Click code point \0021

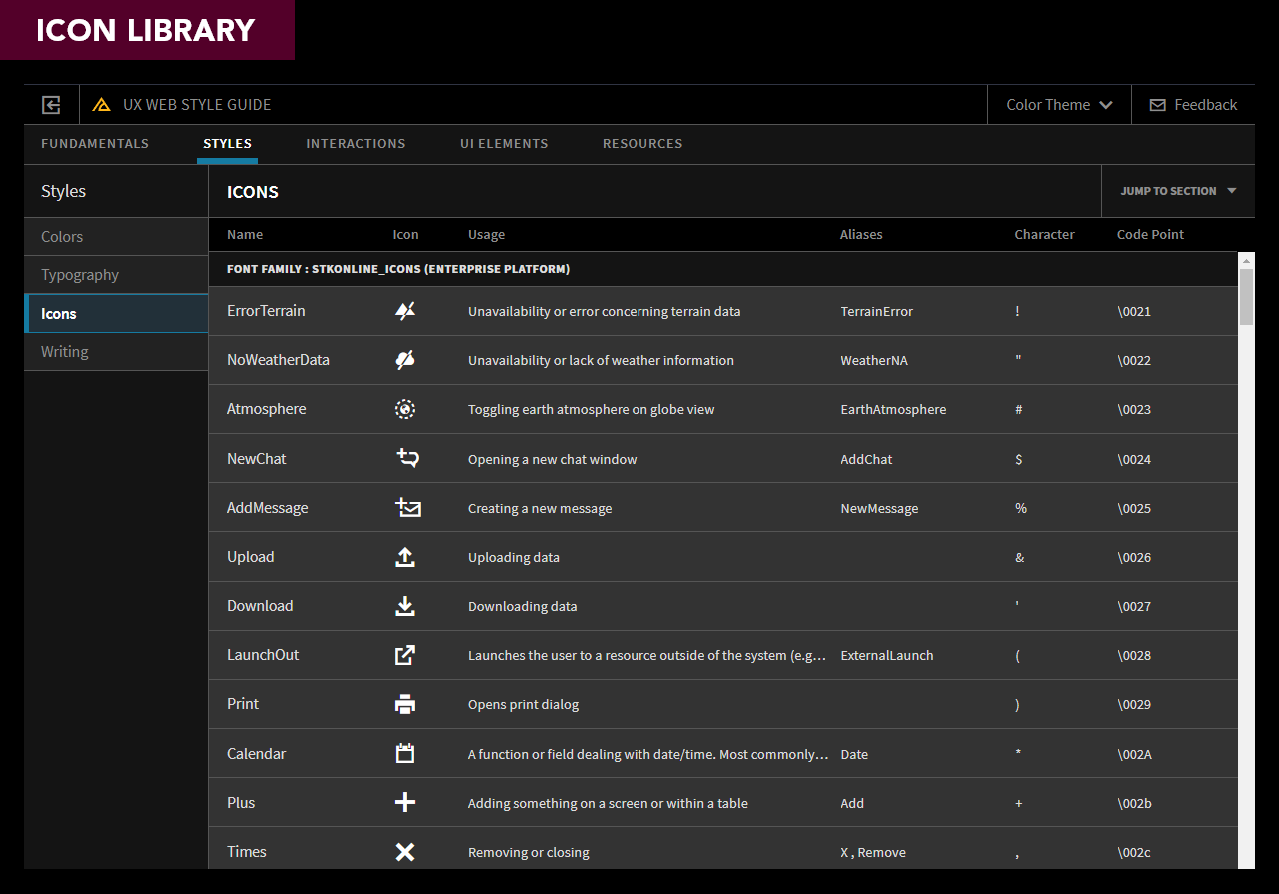click(x=1134, y=311)
